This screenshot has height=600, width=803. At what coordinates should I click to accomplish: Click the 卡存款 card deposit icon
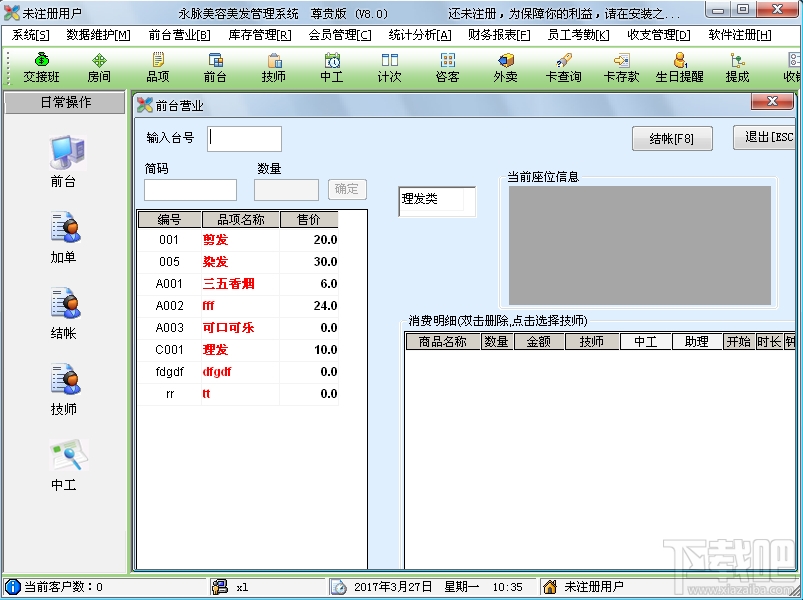[x=621, y=68]
